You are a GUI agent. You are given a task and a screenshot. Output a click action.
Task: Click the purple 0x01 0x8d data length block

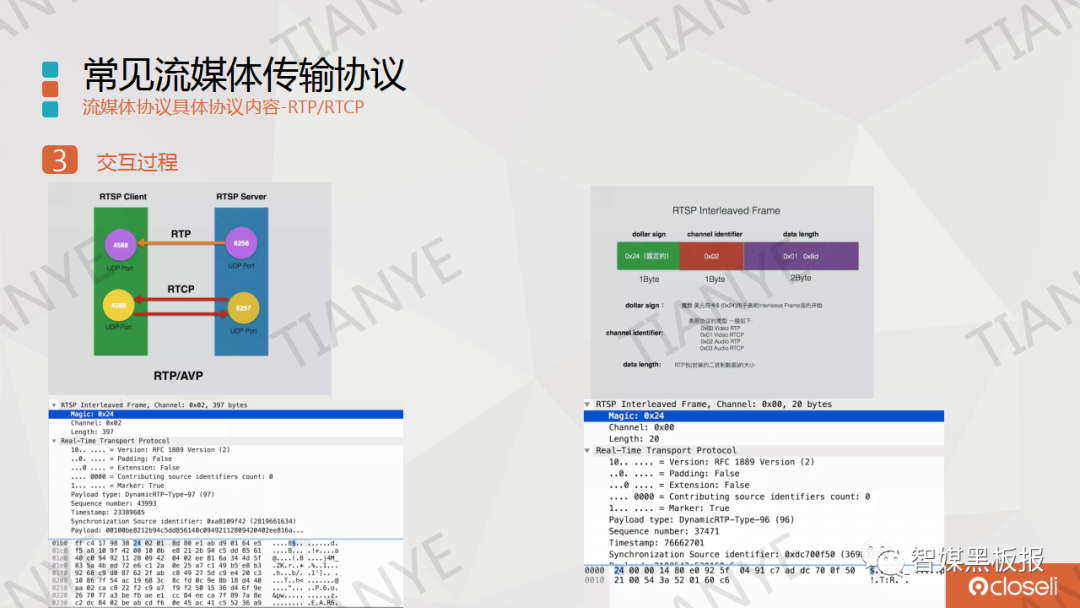801,256
